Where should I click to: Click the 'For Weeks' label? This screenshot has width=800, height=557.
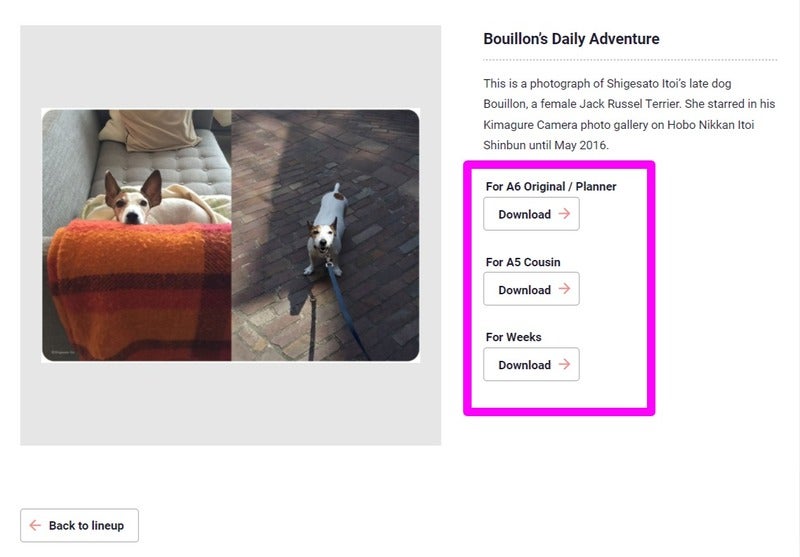click(514, 337)
